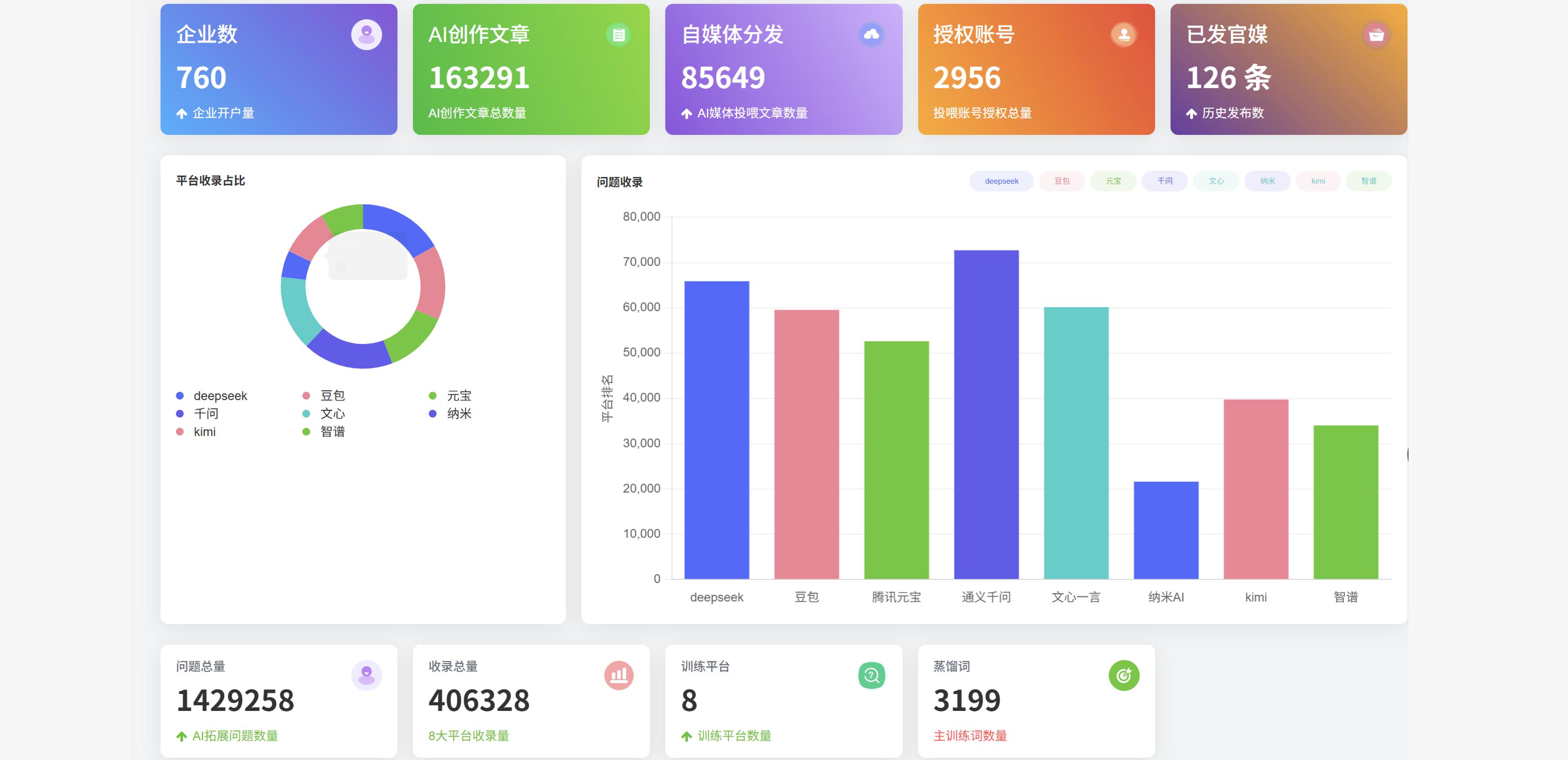Toggle kimi pill in bar chart legend
The width and height of the screenshot is (1568, 760).
(x=1318, y=182)
